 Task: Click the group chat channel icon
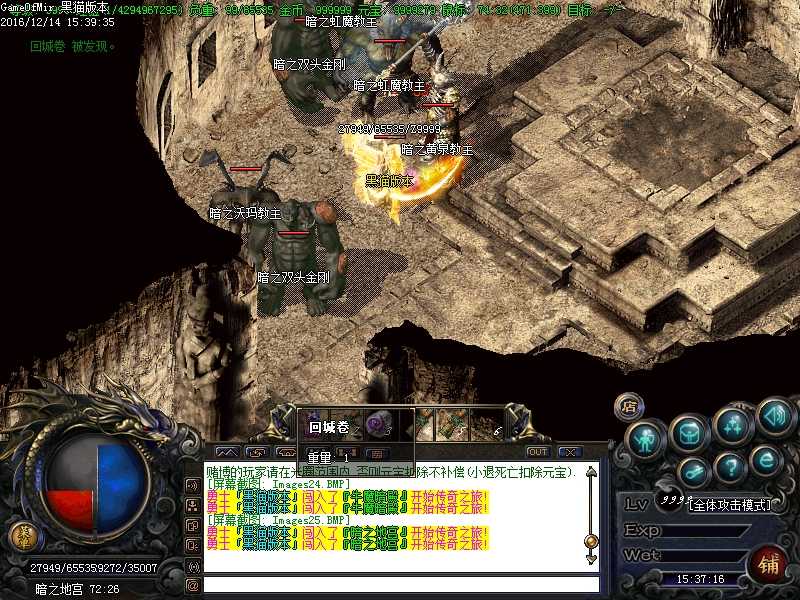click(193, 505)
